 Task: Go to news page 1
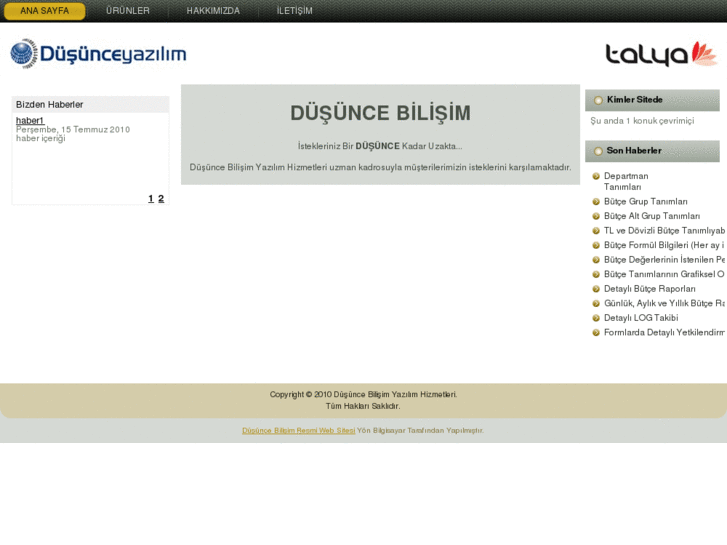[x=151, y=199]
